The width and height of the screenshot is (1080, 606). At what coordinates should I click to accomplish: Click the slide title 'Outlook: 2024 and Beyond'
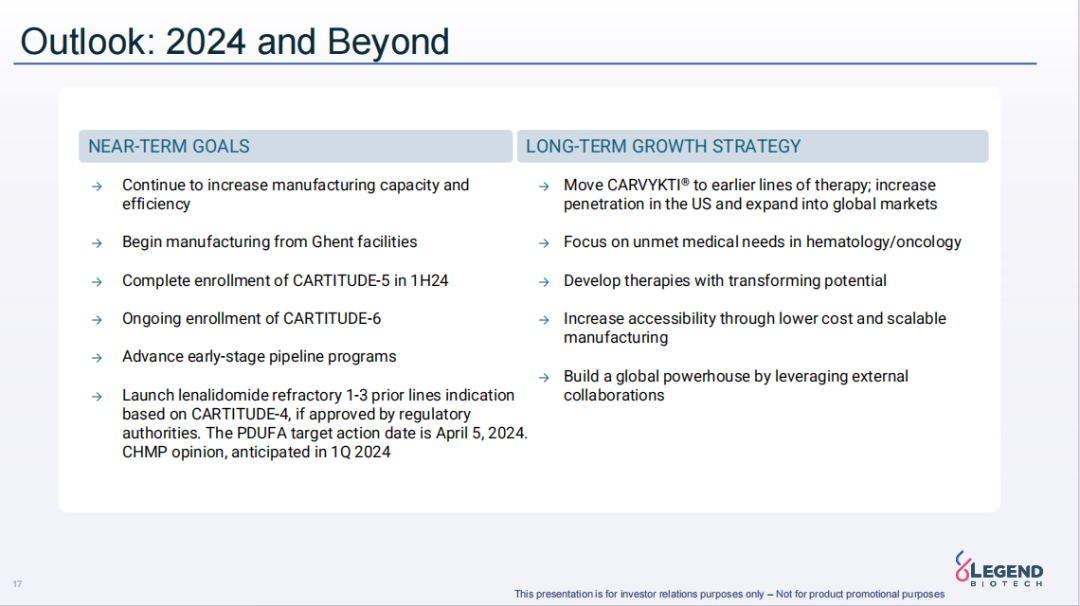coord(235,41)
